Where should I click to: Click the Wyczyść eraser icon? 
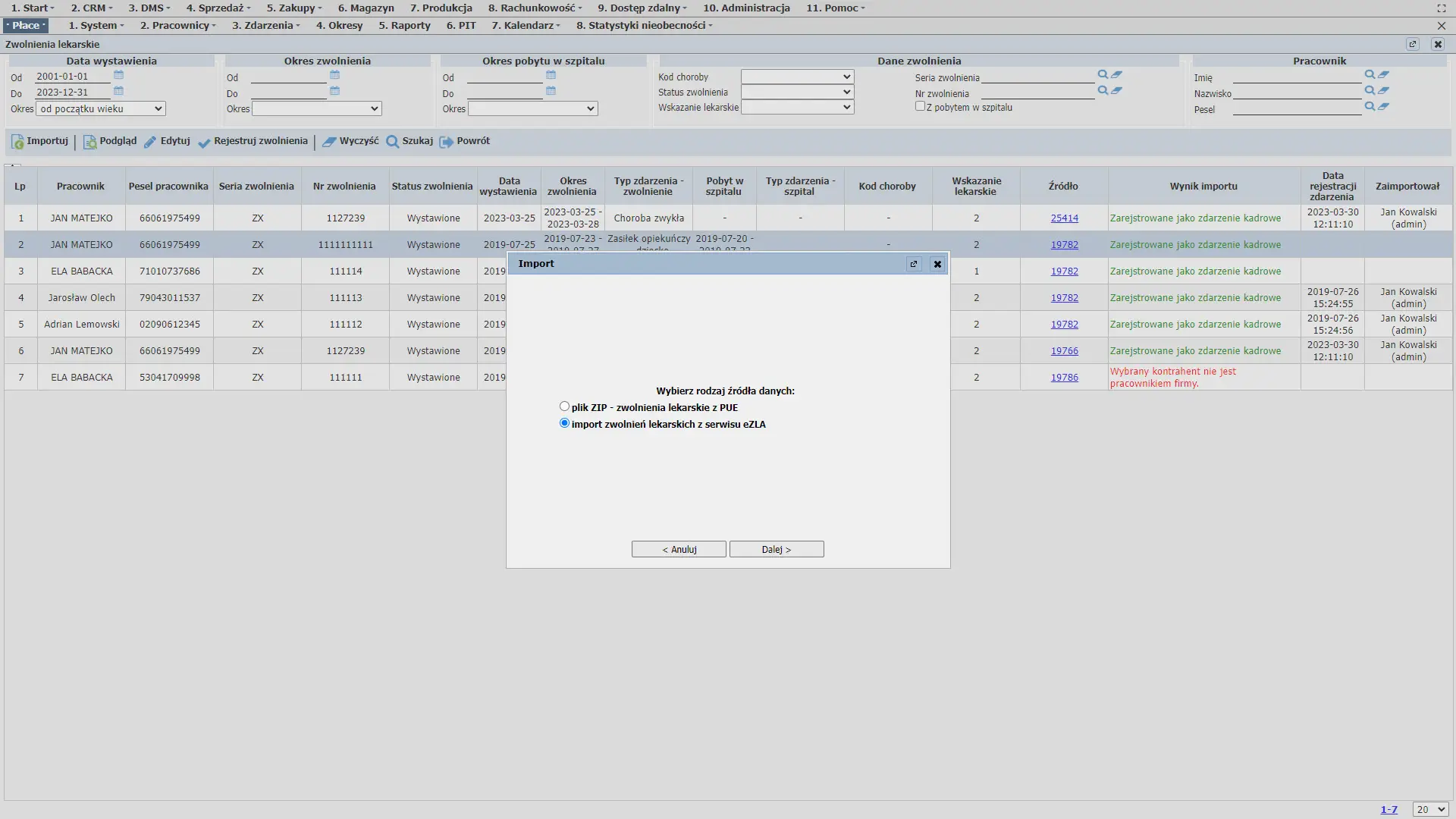(329, 142)
